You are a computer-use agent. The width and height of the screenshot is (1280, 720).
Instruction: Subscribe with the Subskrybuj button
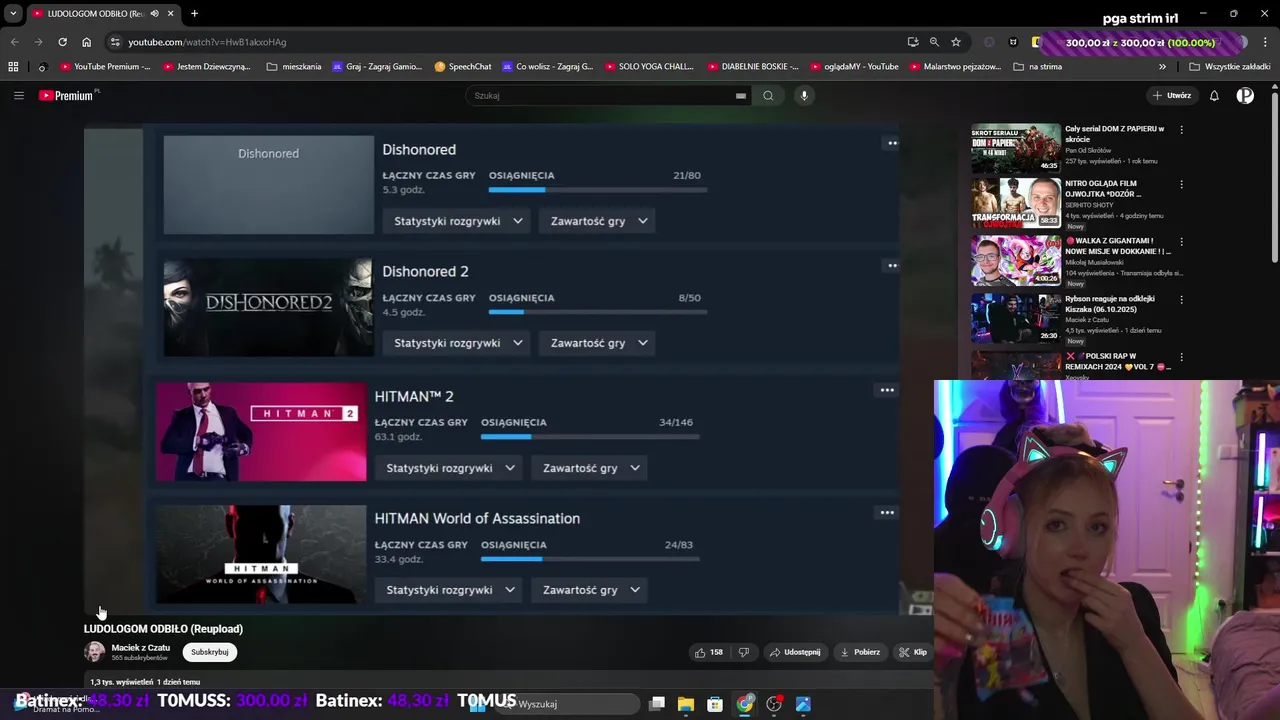[x=210, y=652]
